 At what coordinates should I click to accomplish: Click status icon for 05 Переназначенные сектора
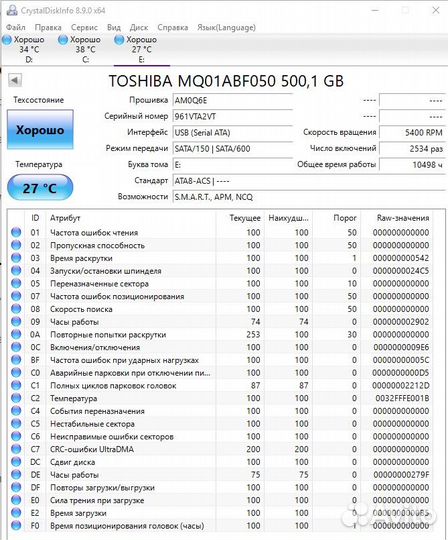tap(16, 283)
